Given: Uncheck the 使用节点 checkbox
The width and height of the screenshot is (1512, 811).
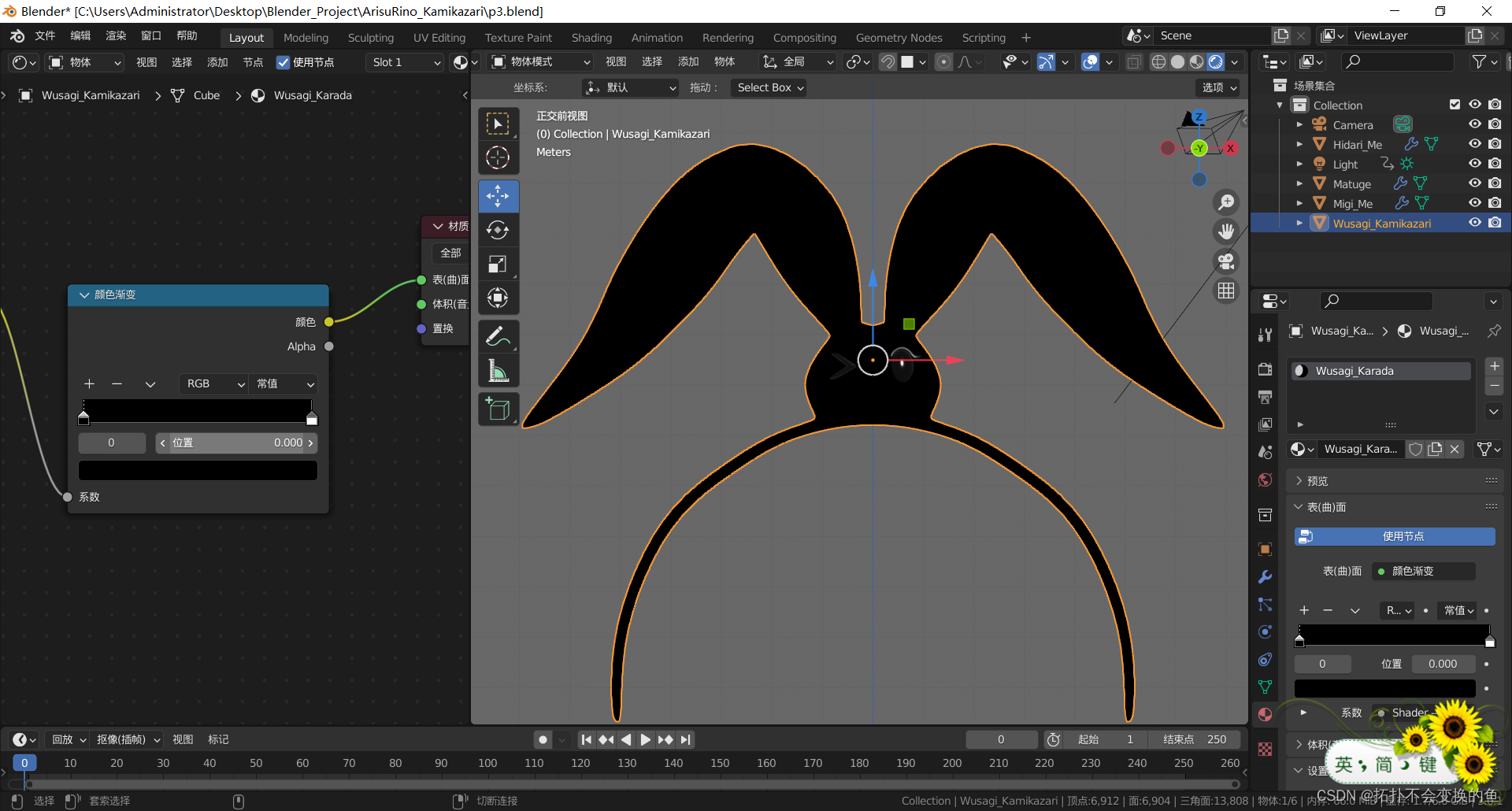Looking at the screenshot, I should pos(283,62).
